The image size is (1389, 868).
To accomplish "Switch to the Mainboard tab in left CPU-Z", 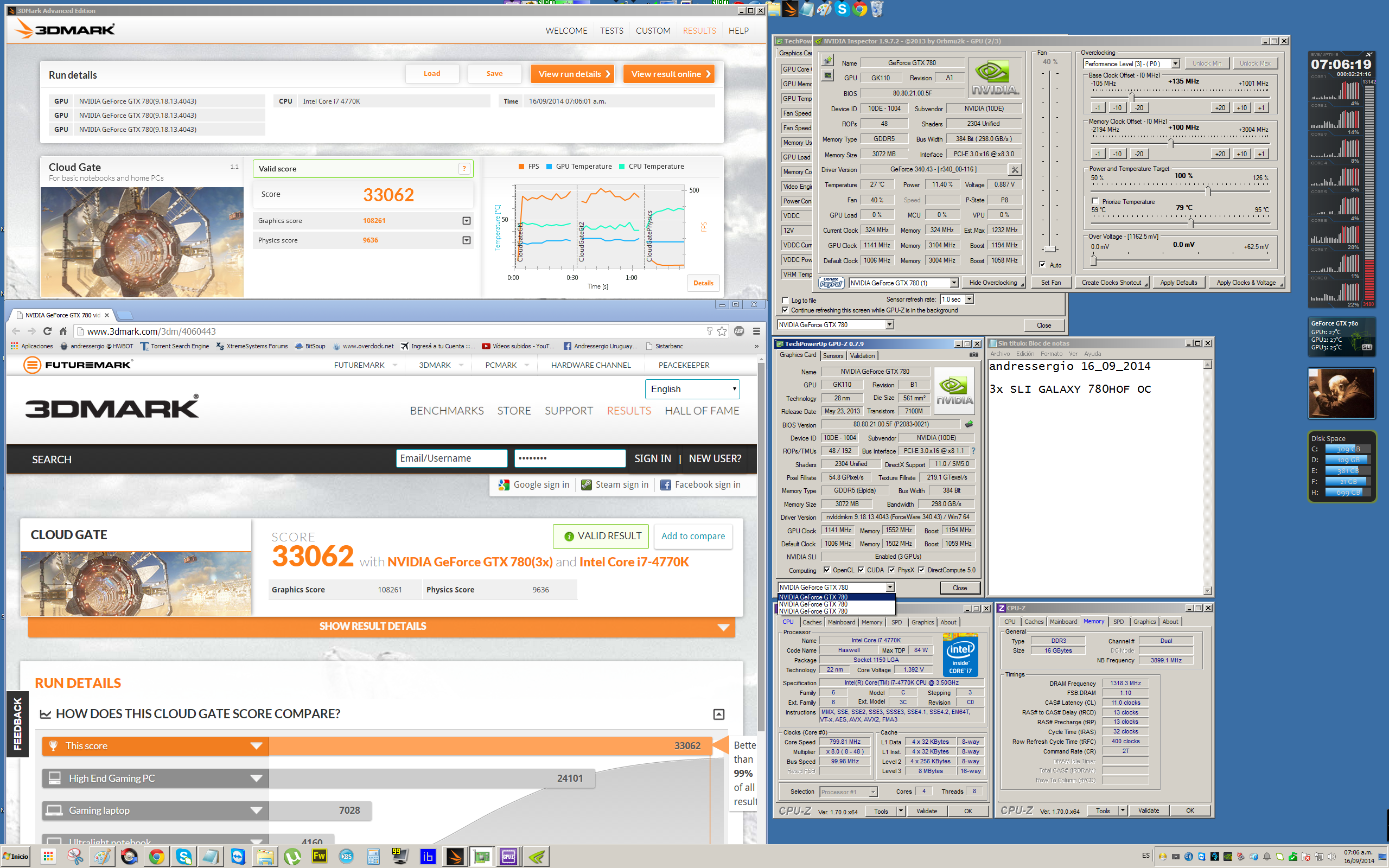I will click(x=842, y=622).
